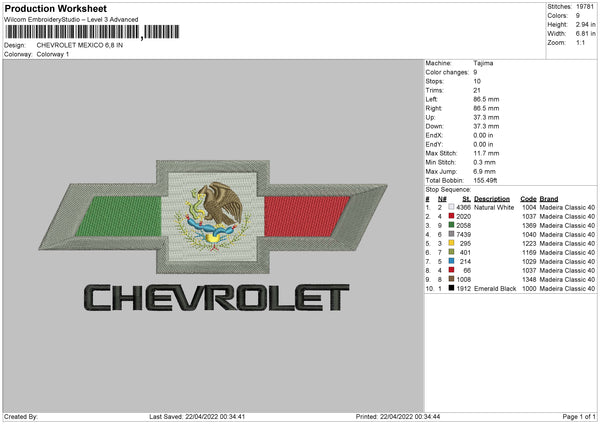Click the Trims value 21

(477, 90)
